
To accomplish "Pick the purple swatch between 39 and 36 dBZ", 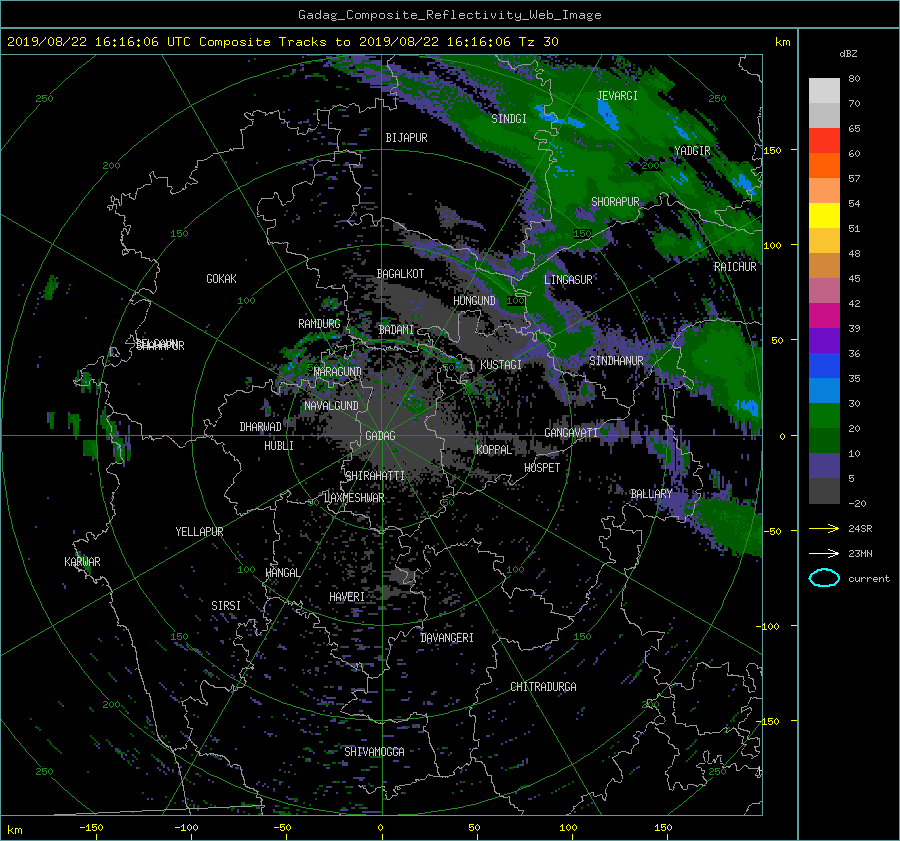I will click(x=824, y=340).
